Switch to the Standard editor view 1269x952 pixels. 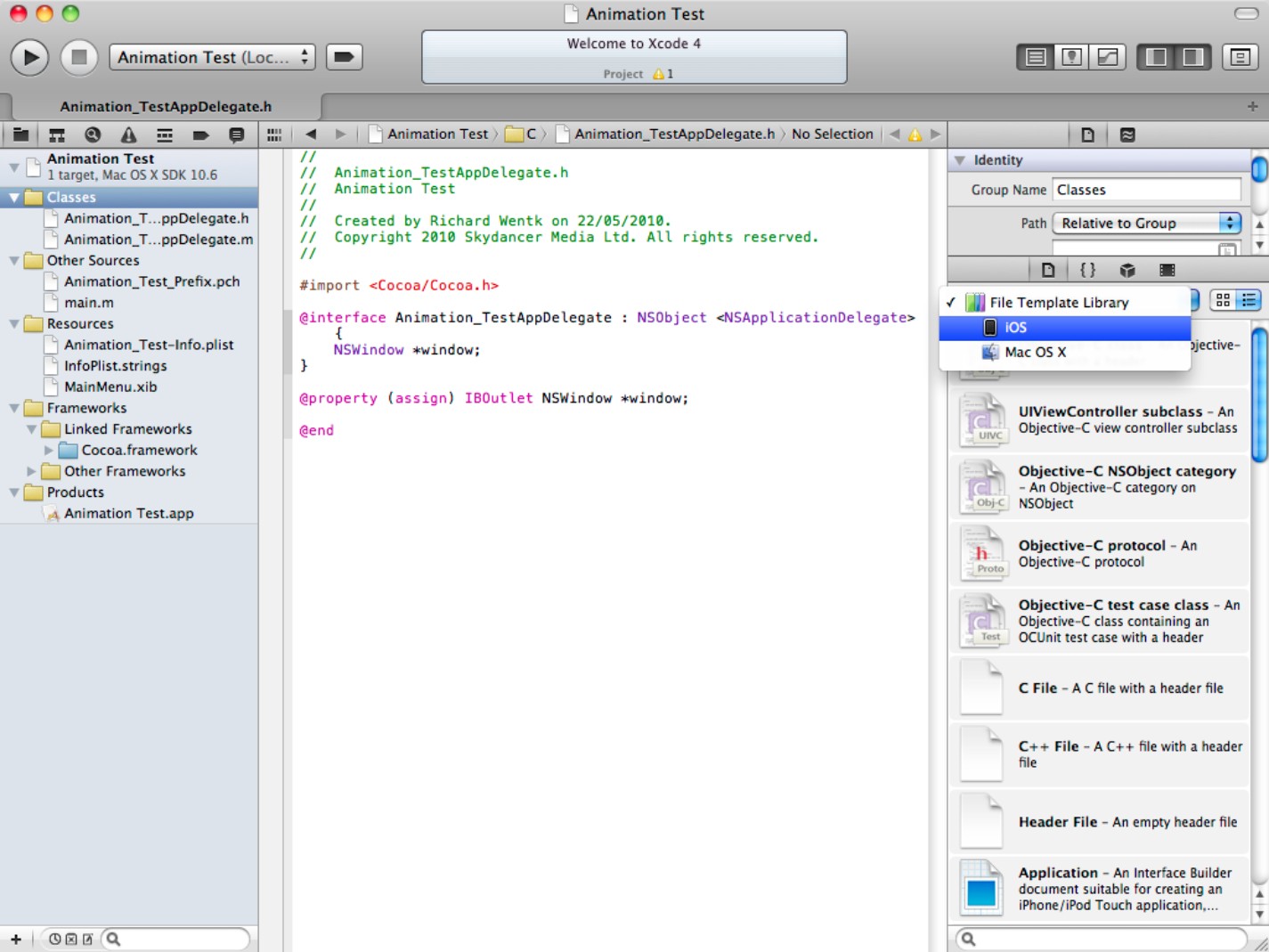pos(1036,57)
